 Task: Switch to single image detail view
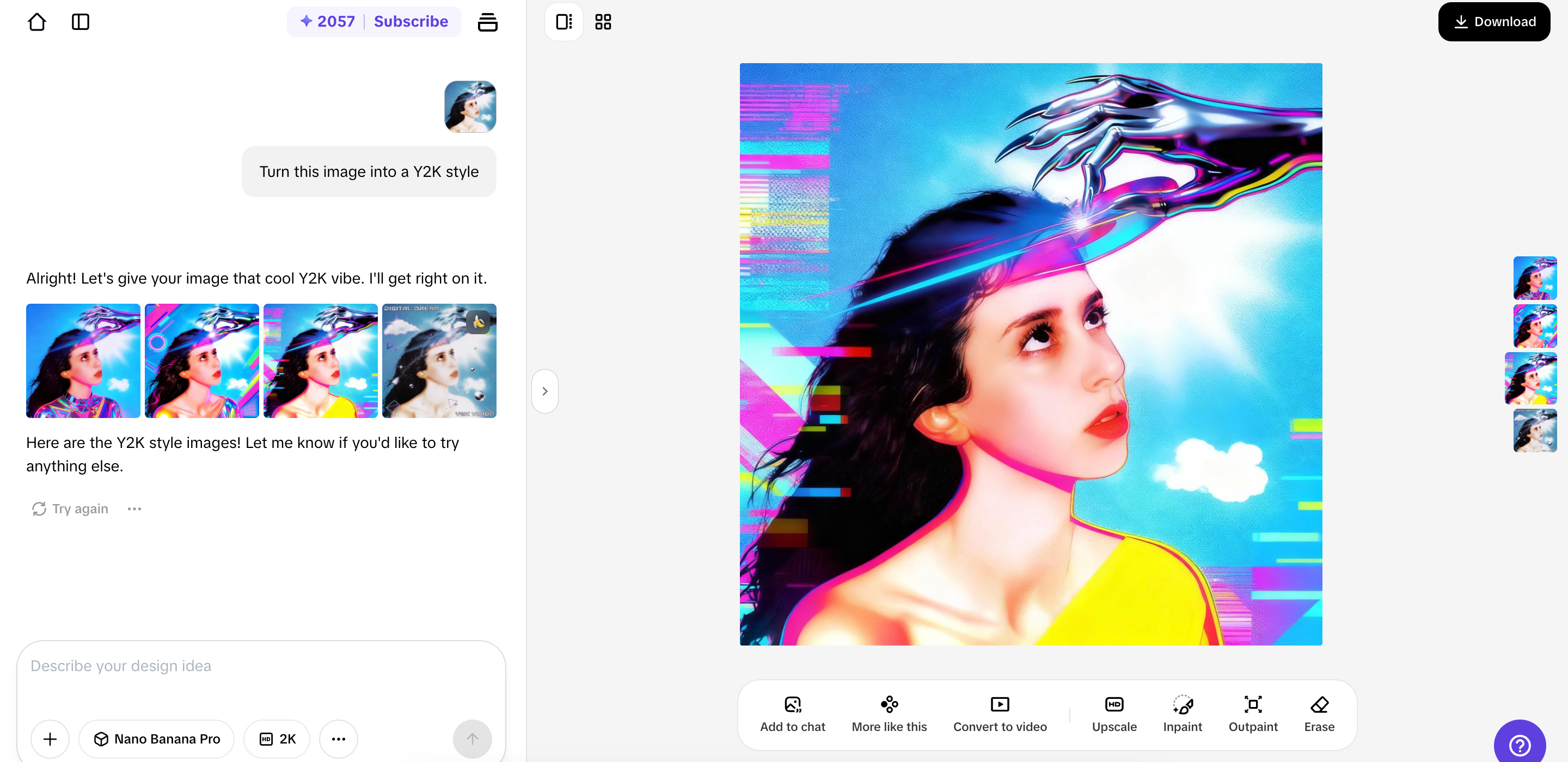563,22
